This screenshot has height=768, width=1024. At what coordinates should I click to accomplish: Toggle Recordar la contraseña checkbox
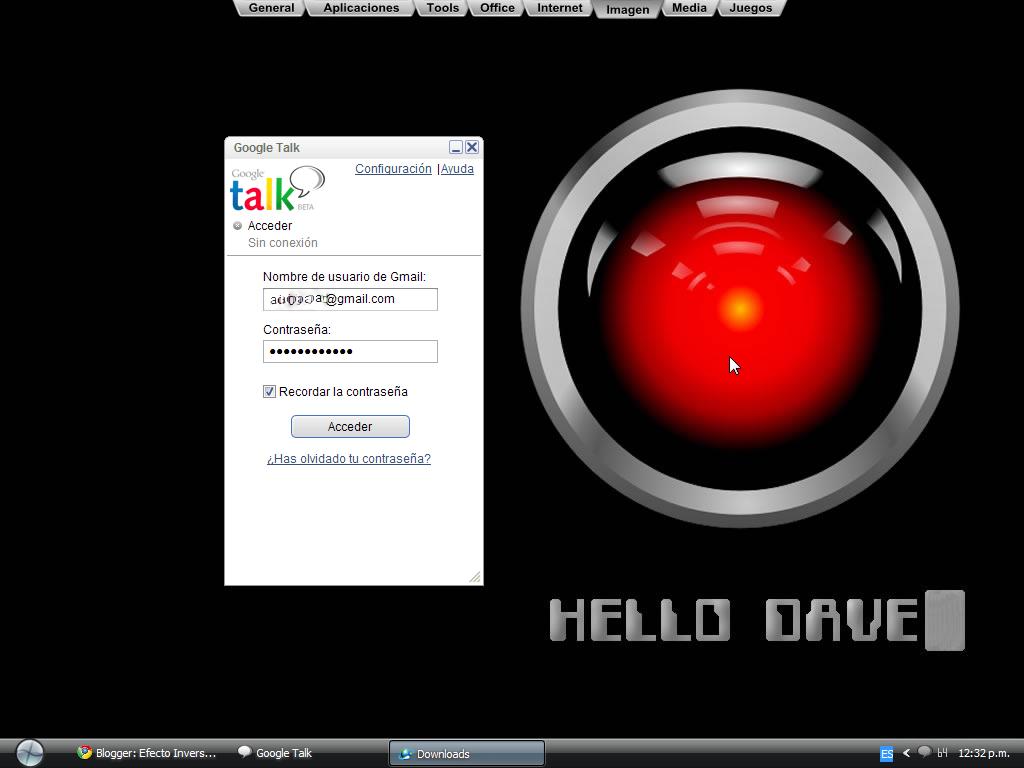[269, 391]
